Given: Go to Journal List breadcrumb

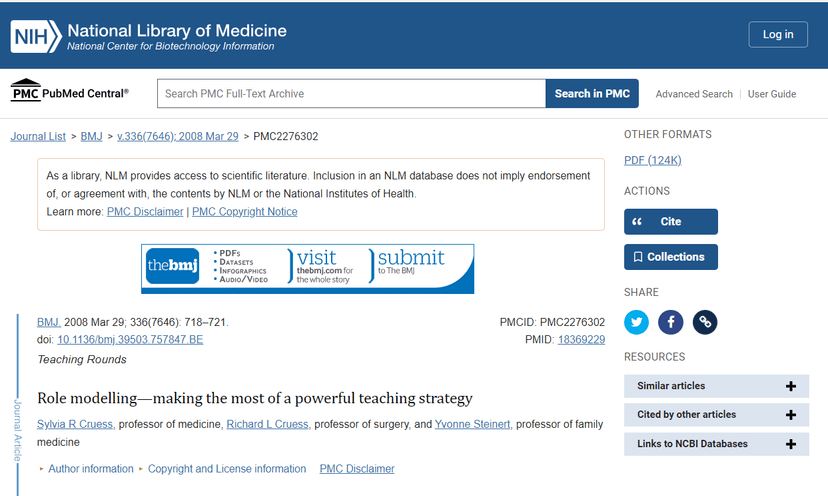Looking at the screenshot, I should click(x=38, y=136).
